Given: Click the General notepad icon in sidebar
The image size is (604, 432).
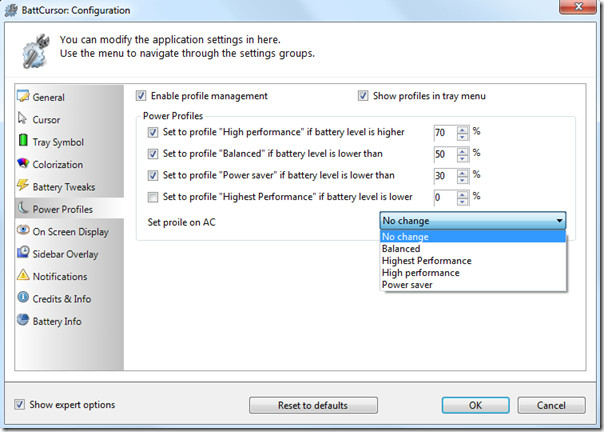Looking at the screenshot, I should click(23, 96).
